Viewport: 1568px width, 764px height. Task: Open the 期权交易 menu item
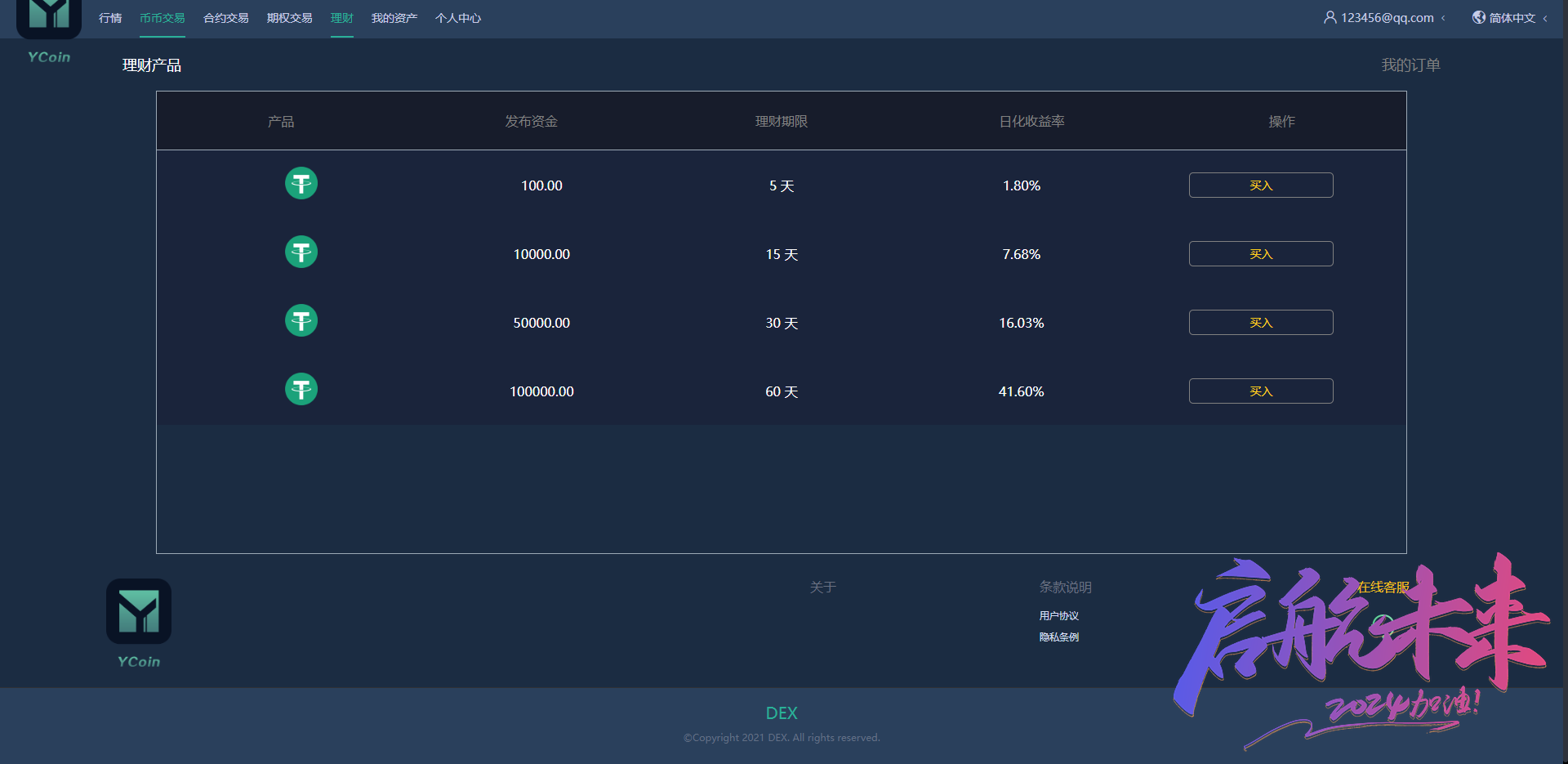(289, 18)
